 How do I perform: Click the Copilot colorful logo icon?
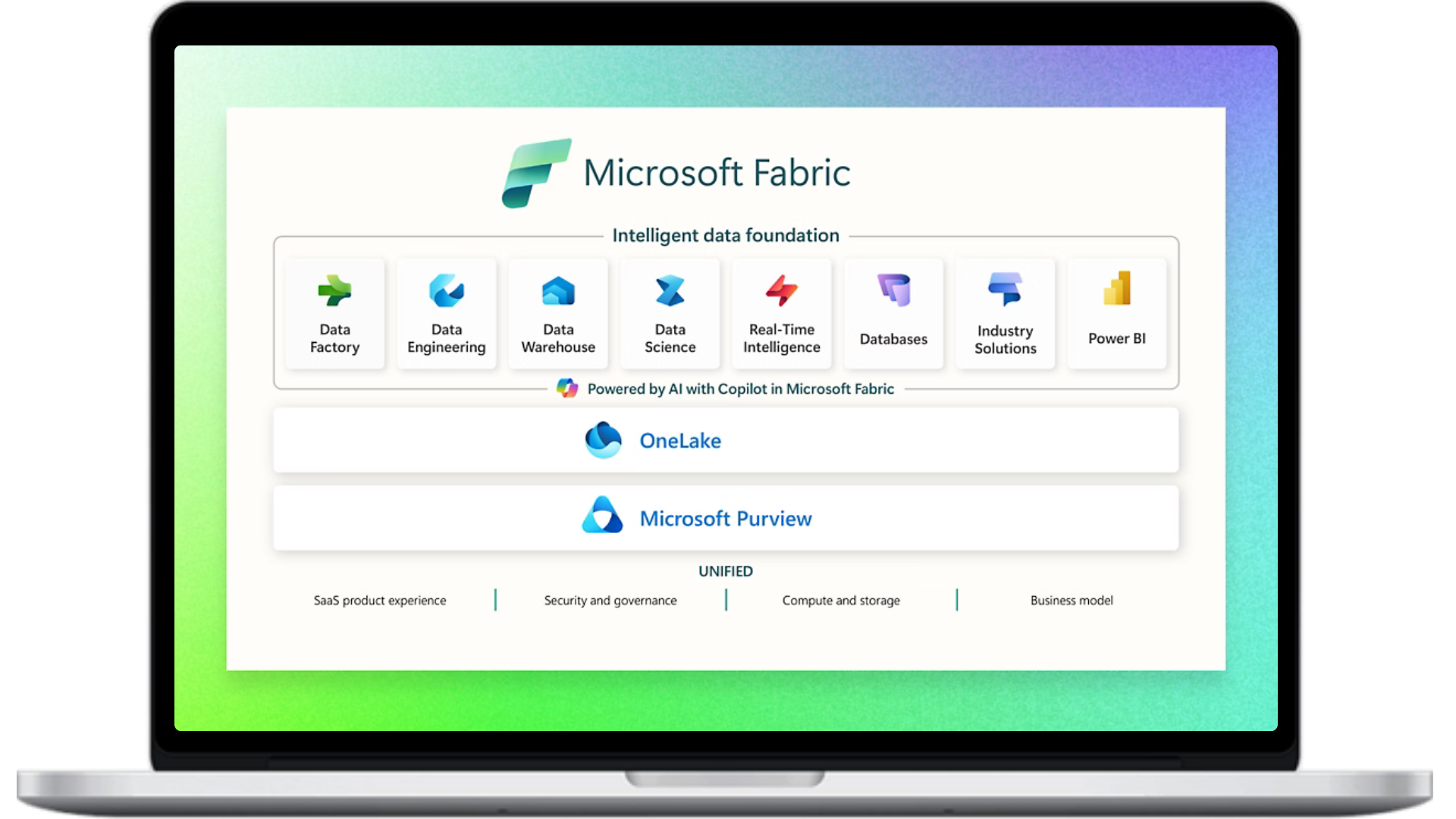(x=567, y=388)
